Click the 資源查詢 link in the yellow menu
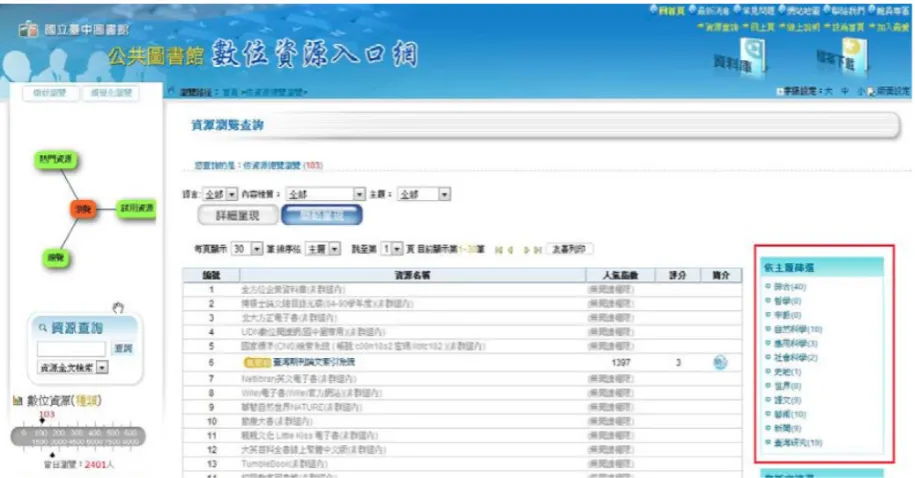Screen dimensions: 915x478 (x=722, y=27)
